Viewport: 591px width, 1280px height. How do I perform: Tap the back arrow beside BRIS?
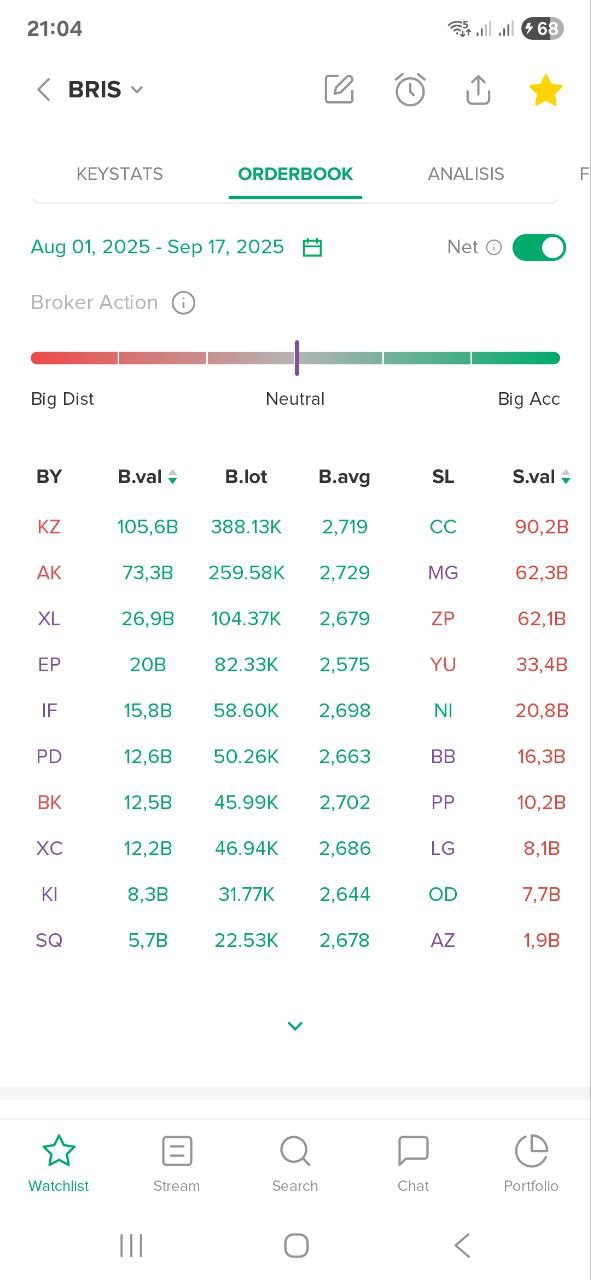43,90
